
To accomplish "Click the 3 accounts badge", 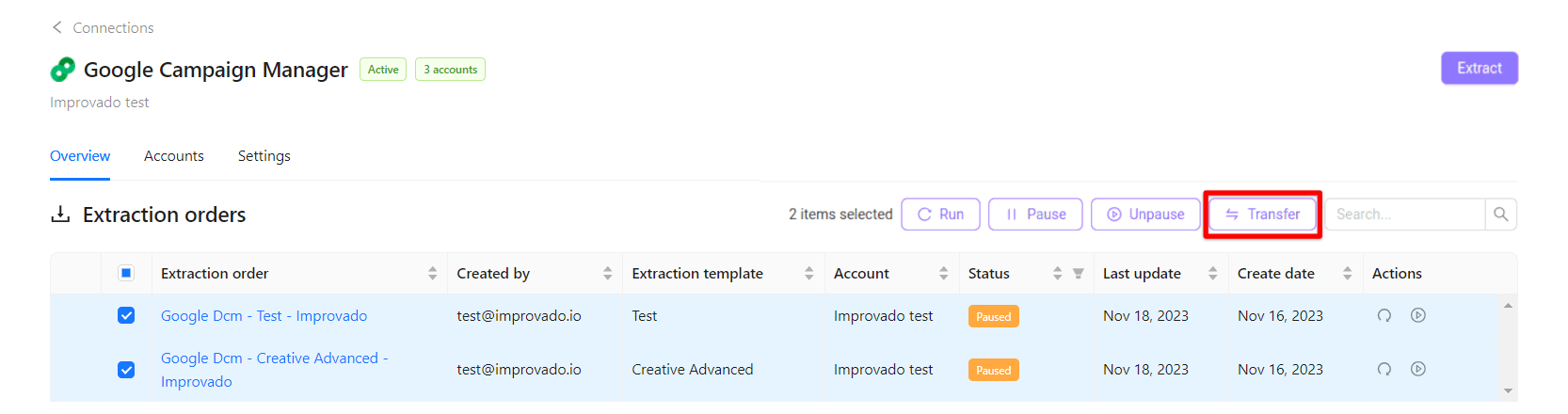I will pos(450,70).
